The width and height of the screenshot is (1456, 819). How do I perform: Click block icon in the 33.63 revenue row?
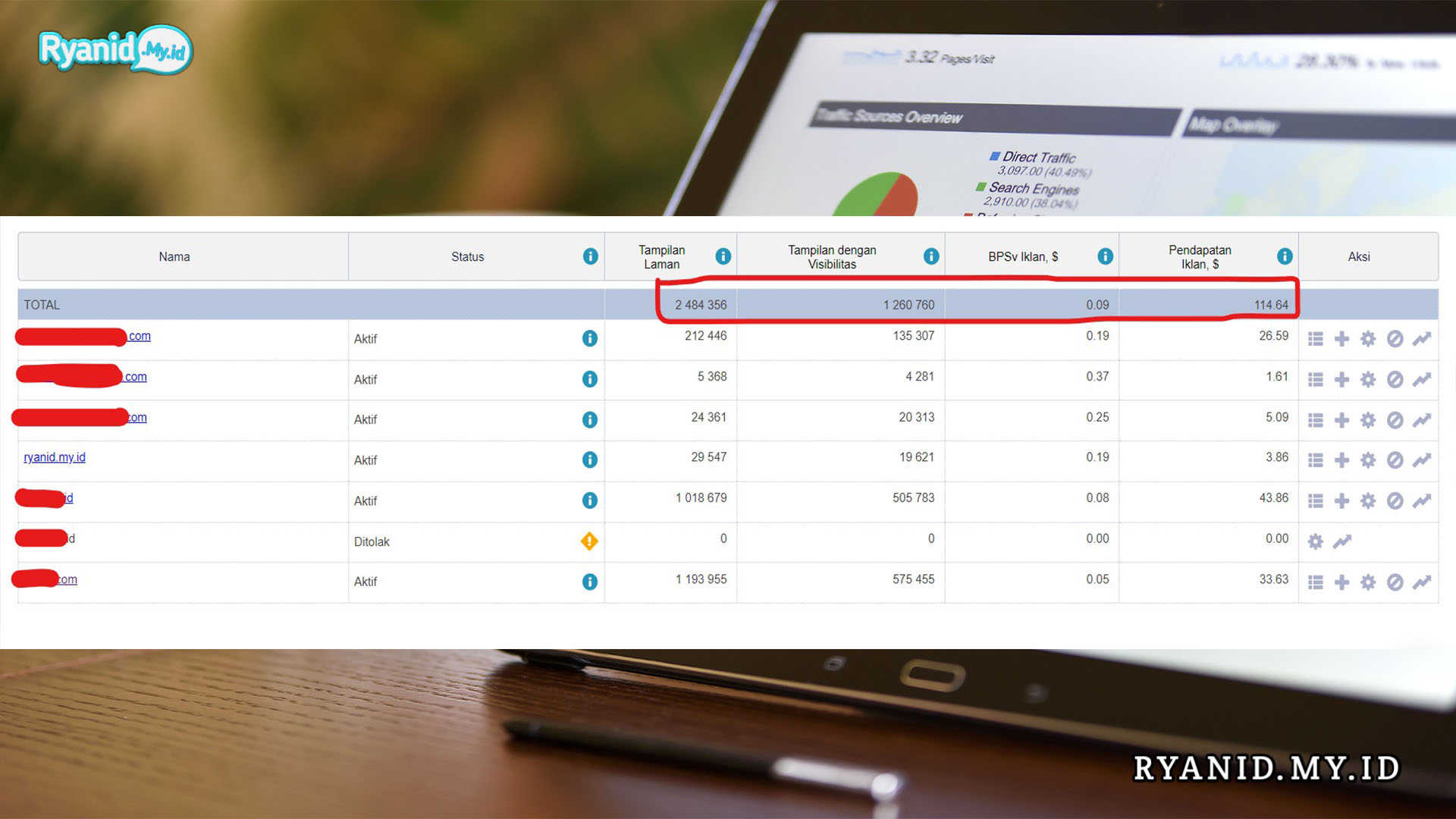tap(1395, 582)
